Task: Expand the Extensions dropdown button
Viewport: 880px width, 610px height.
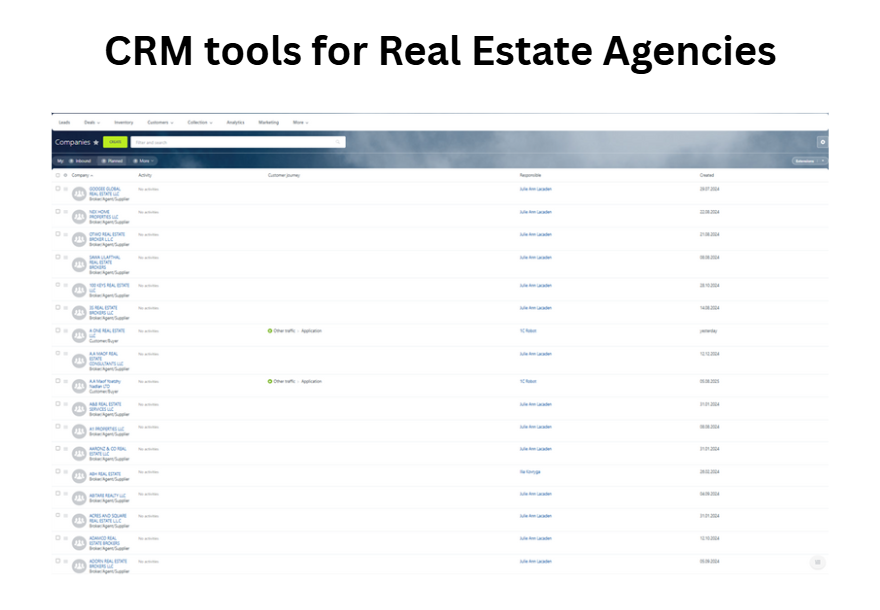Action: click(x=808, y=160)
